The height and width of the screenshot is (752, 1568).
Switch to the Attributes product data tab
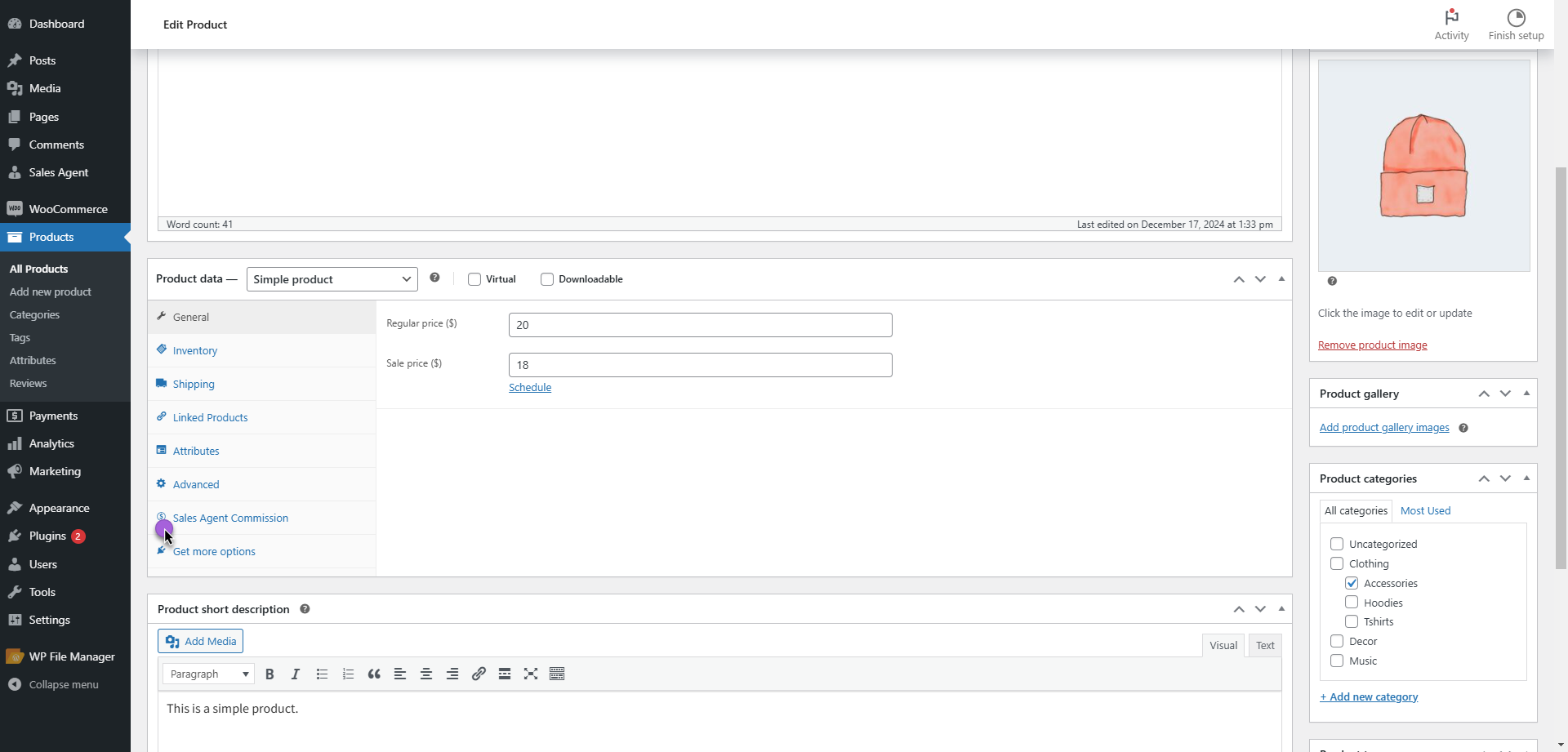tap(261, 451)
